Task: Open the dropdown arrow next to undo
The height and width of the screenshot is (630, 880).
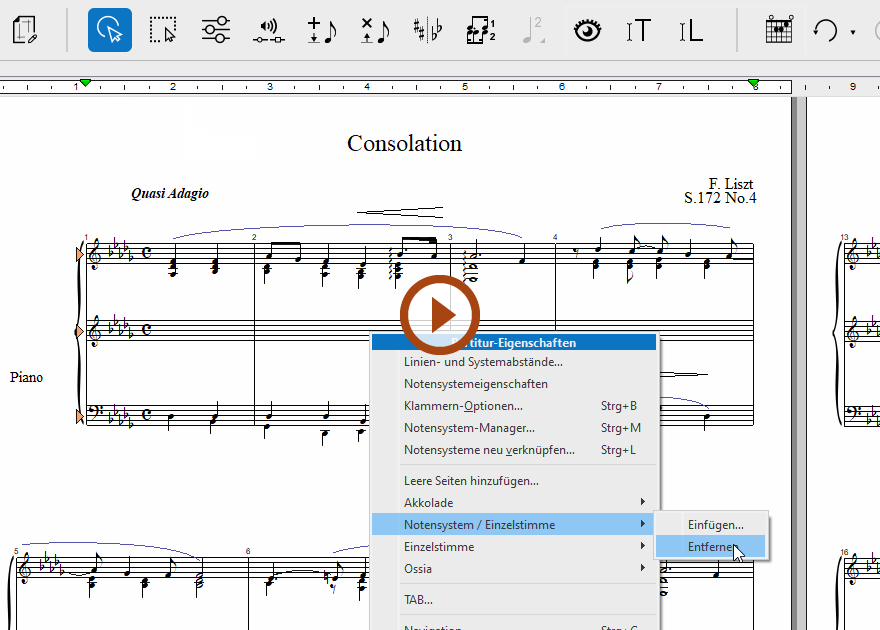Action: 853,32
